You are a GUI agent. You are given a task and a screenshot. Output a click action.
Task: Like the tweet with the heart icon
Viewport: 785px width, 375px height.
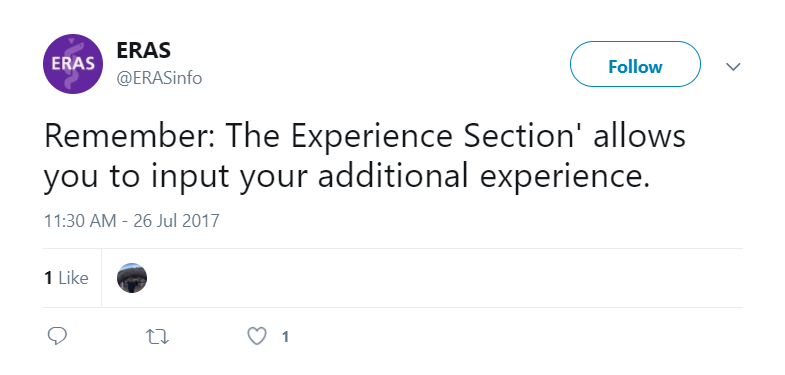point(257,336)
